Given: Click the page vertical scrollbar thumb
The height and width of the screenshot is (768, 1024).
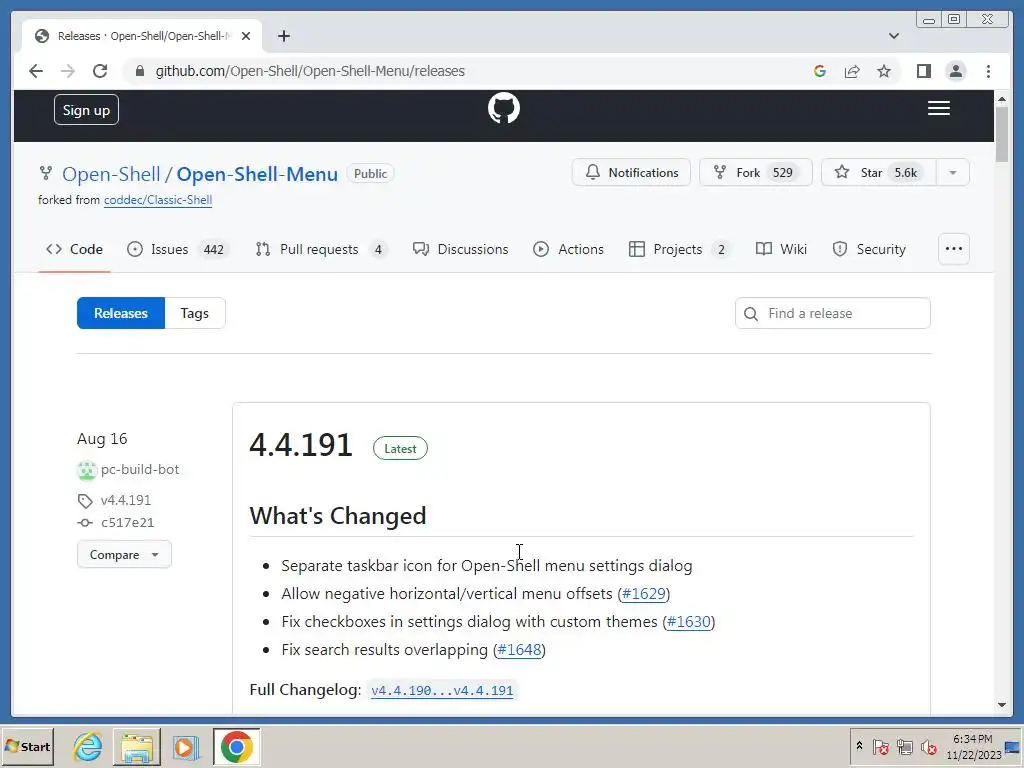Looking at the screenshot, I should point(1002,133).
